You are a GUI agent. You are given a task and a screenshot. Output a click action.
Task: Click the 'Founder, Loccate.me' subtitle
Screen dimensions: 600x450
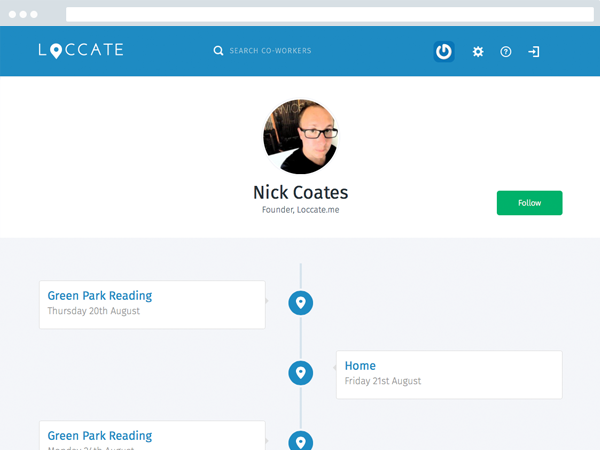click(x=301, y=210)
